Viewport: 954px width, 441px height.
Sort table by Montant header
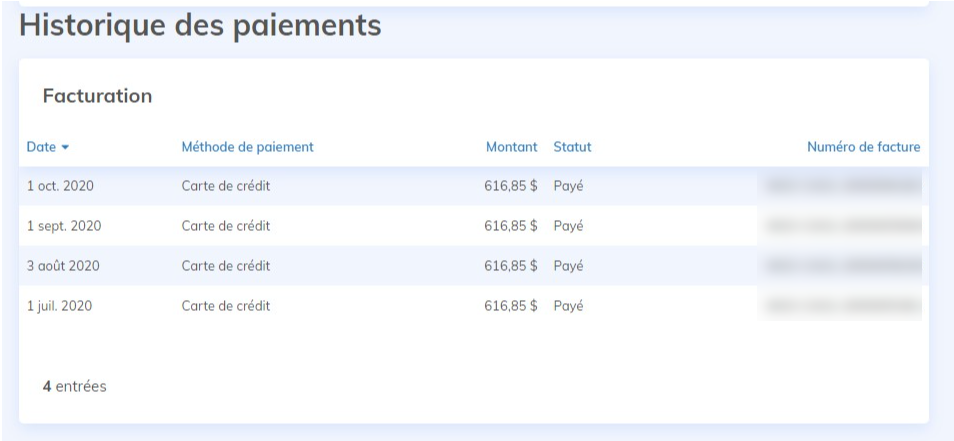511,147
